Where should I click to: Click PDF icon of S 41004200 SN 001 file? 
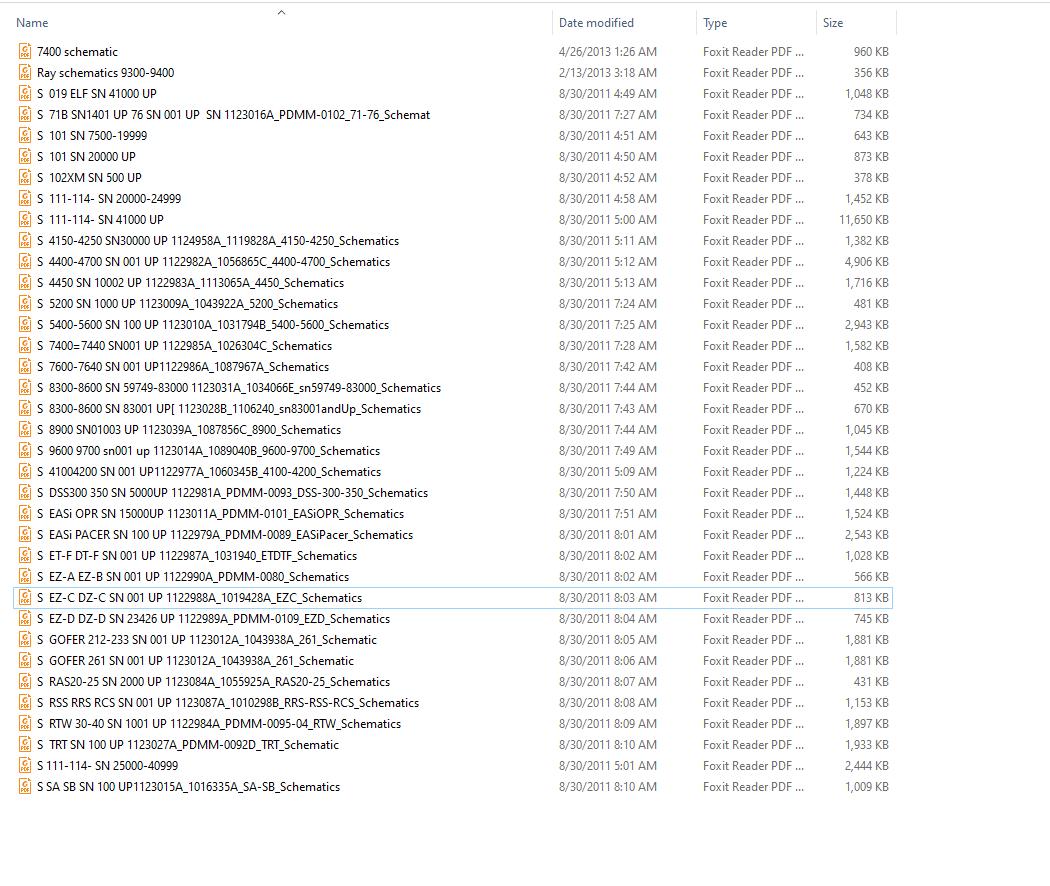pos(25,471)
